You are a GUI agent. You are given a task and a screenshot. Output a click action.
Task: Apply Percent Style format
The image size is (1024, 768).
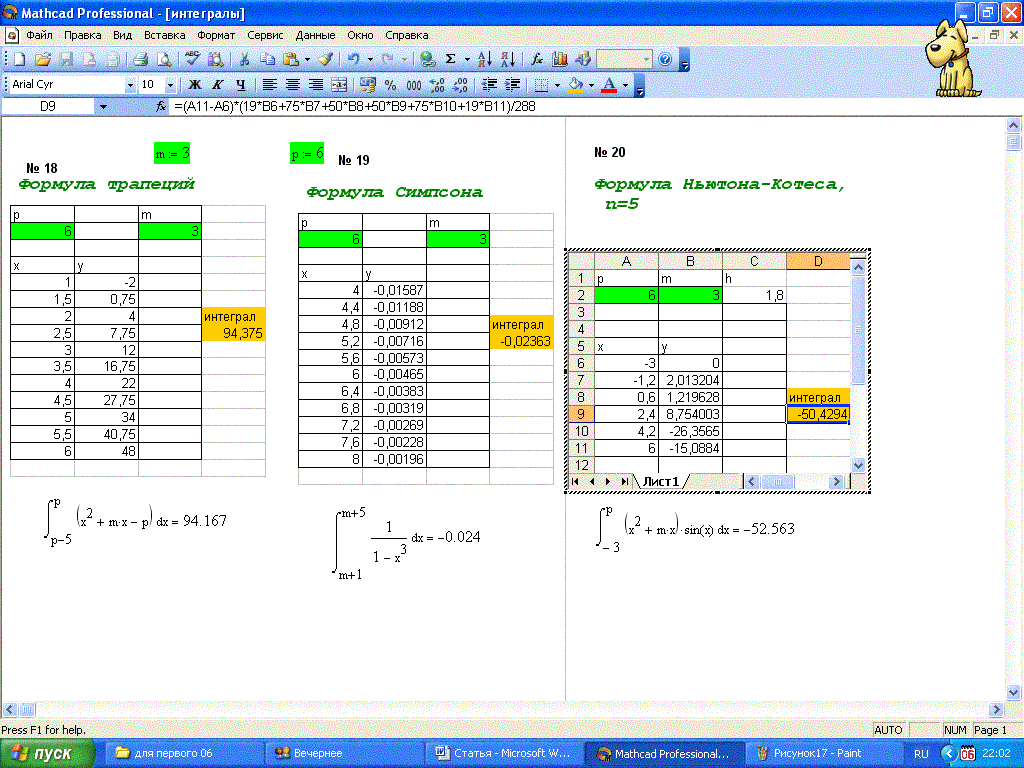click(390, 85)
